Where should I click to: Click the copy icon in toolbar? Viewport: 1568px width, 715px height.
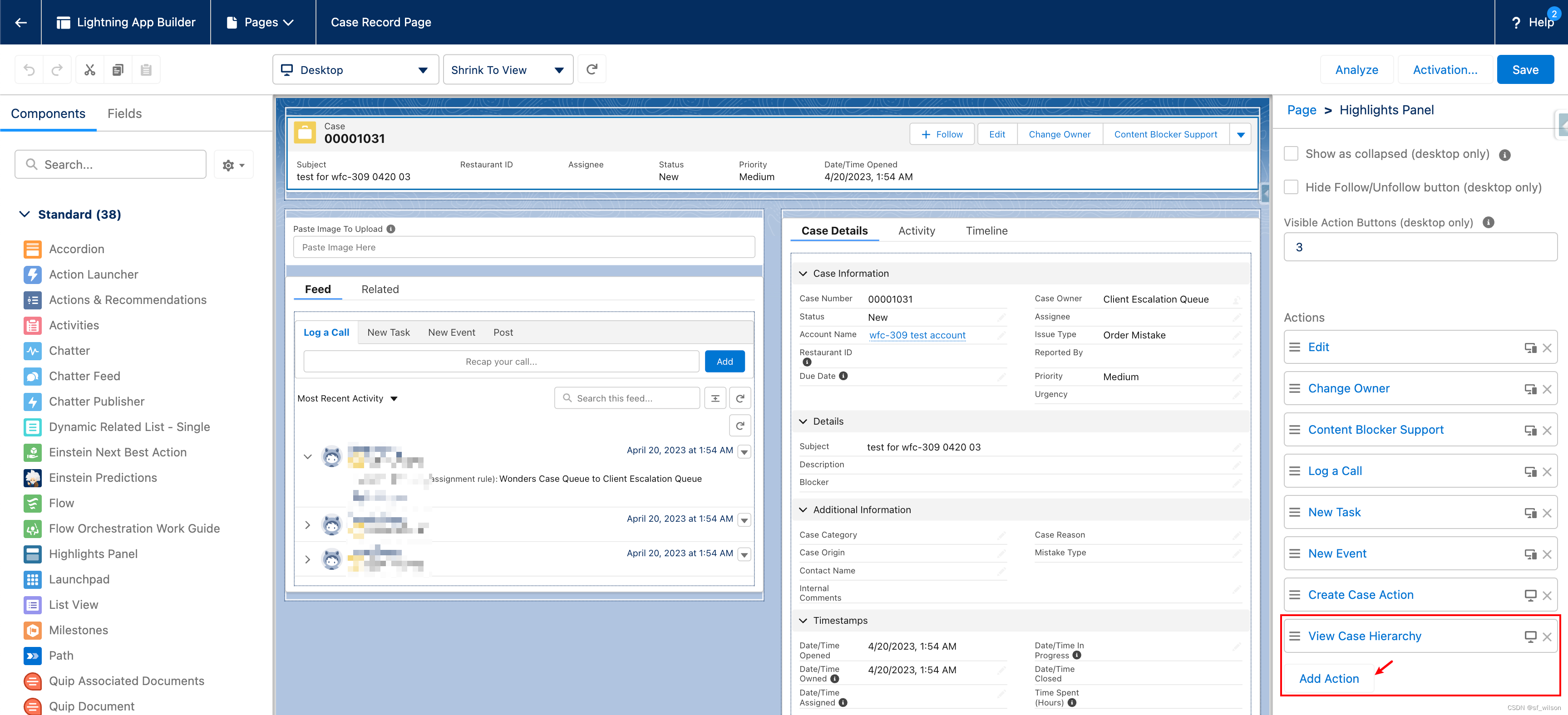coord(118,70)
